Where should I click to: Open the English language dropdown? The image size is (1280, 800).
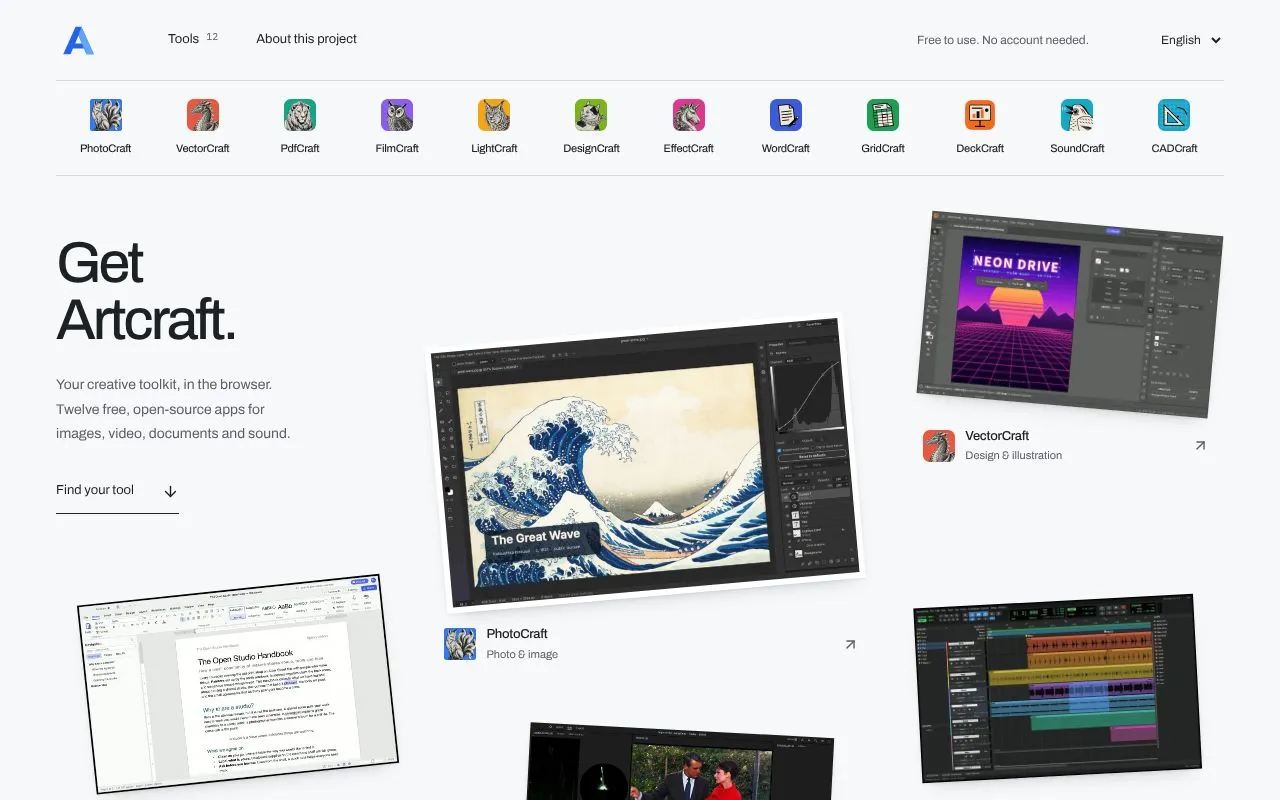point(1191,40)
